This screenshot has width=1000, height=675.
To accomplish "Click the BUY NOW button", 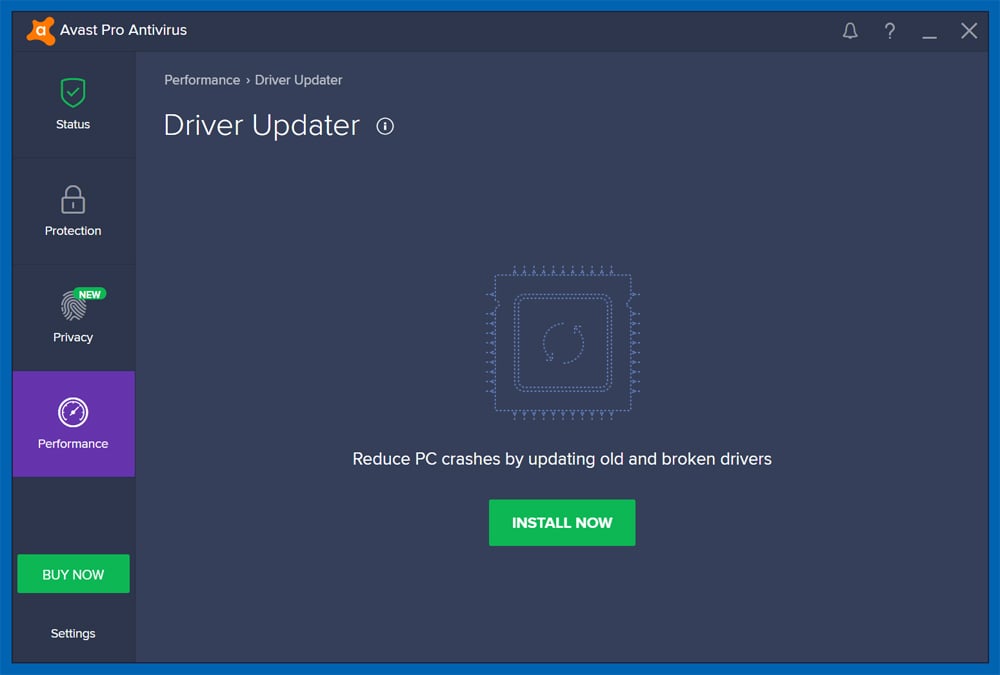I will tap(73, 574).
